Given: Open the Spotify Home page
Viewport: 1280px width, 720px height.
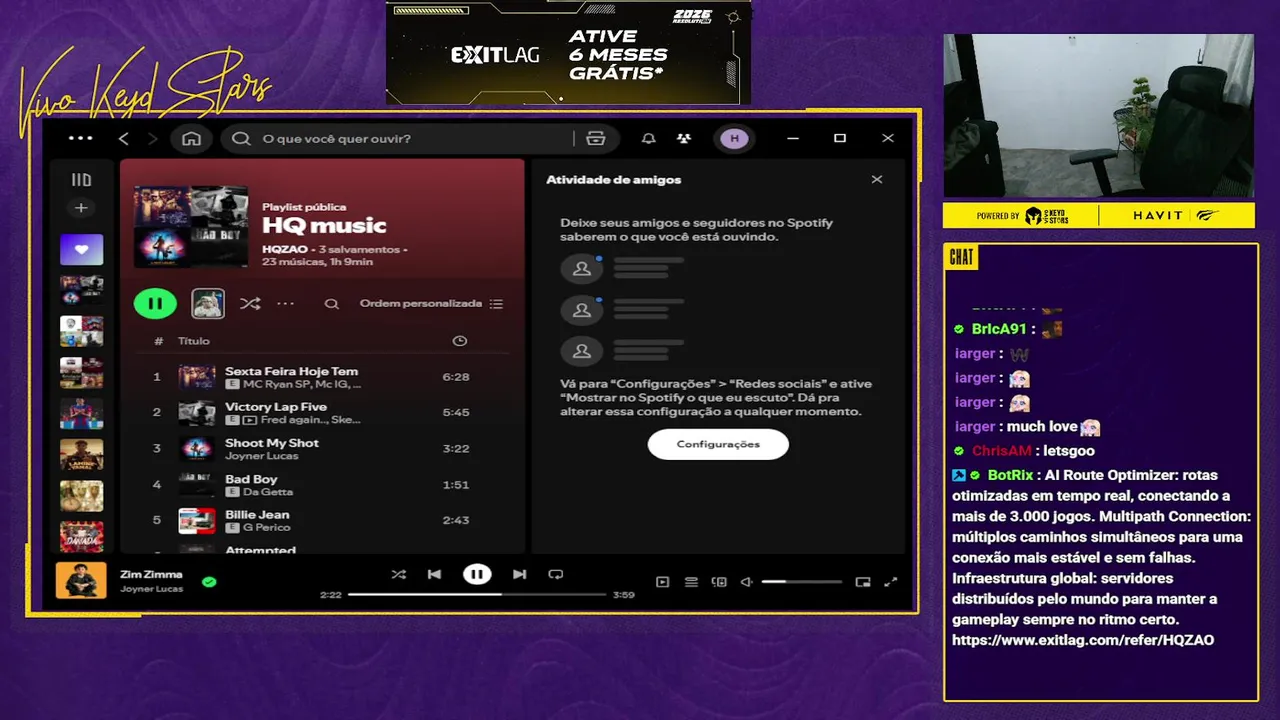Looking at the screenshot, I should pyautogui.click(x=191, y=138).
